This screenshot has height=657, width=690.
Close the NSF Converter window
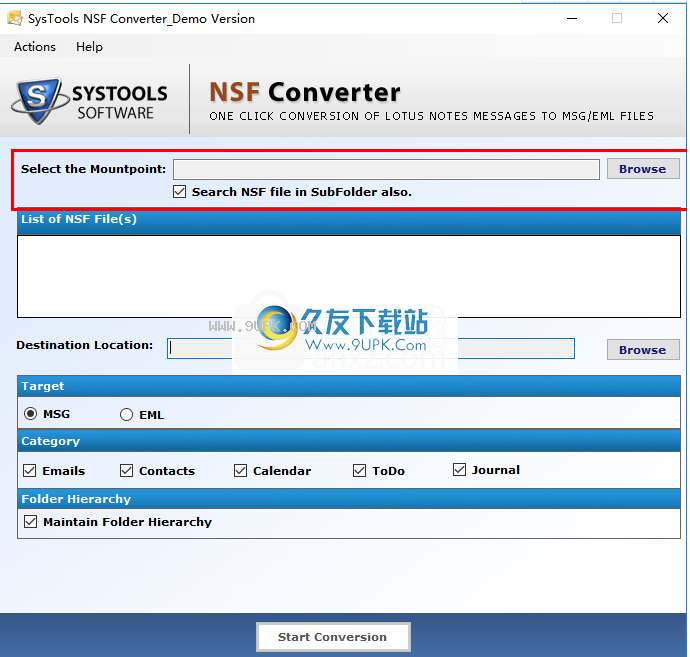[x=663, y=18]
